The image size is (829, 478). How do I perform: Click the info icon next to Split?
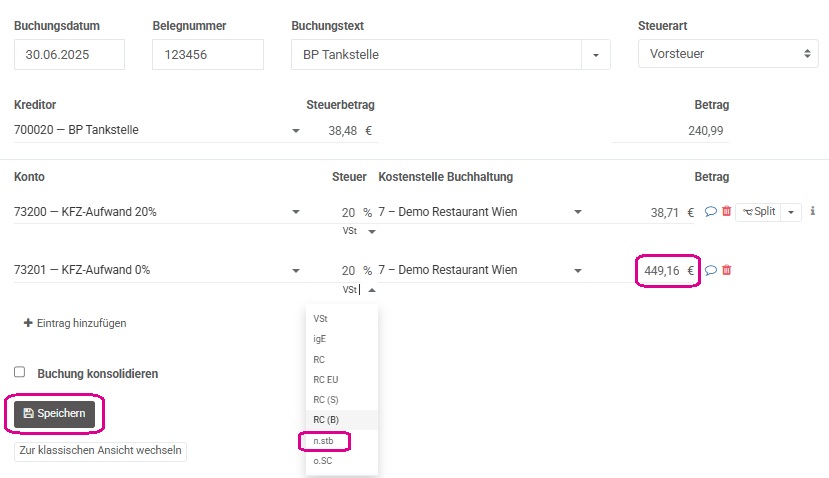pyautogui.click(x=813, y=211)
